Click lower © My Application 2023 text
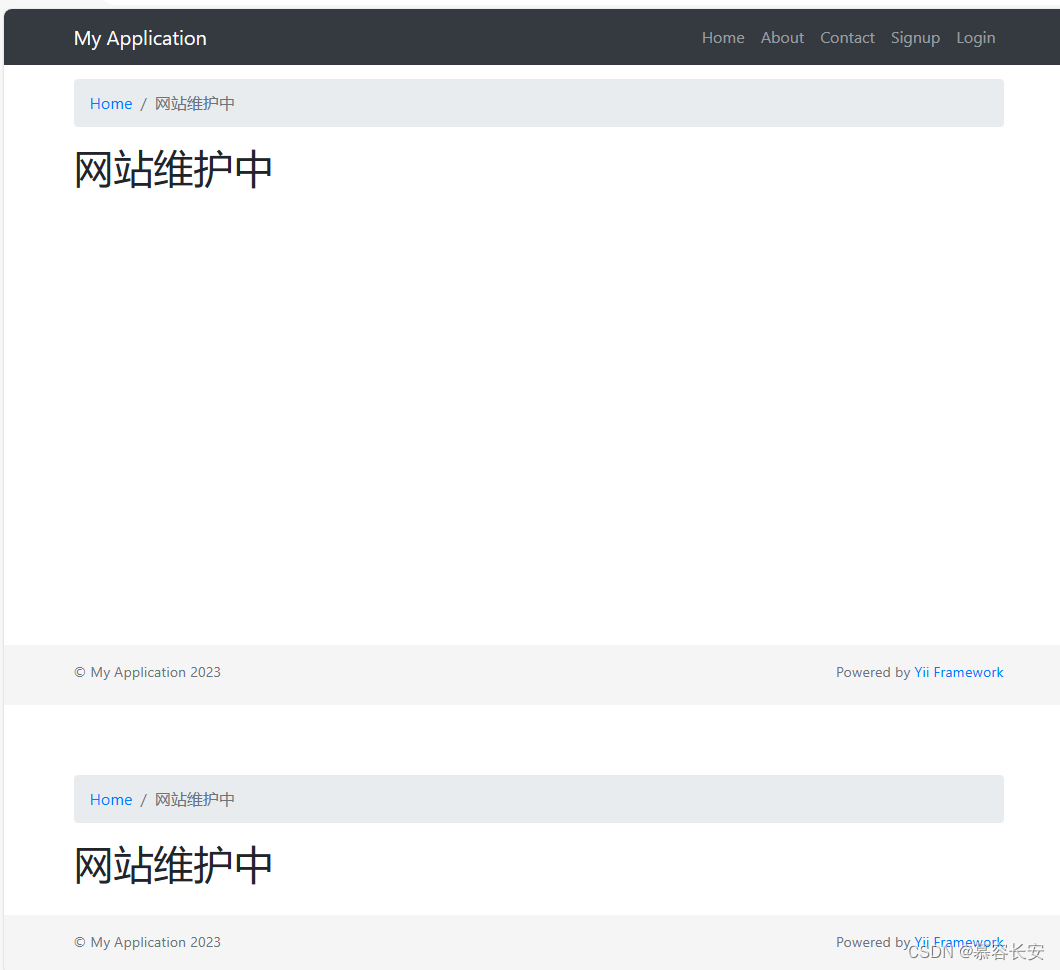Viewport: 1060px width, 970px height. (147, 942)
